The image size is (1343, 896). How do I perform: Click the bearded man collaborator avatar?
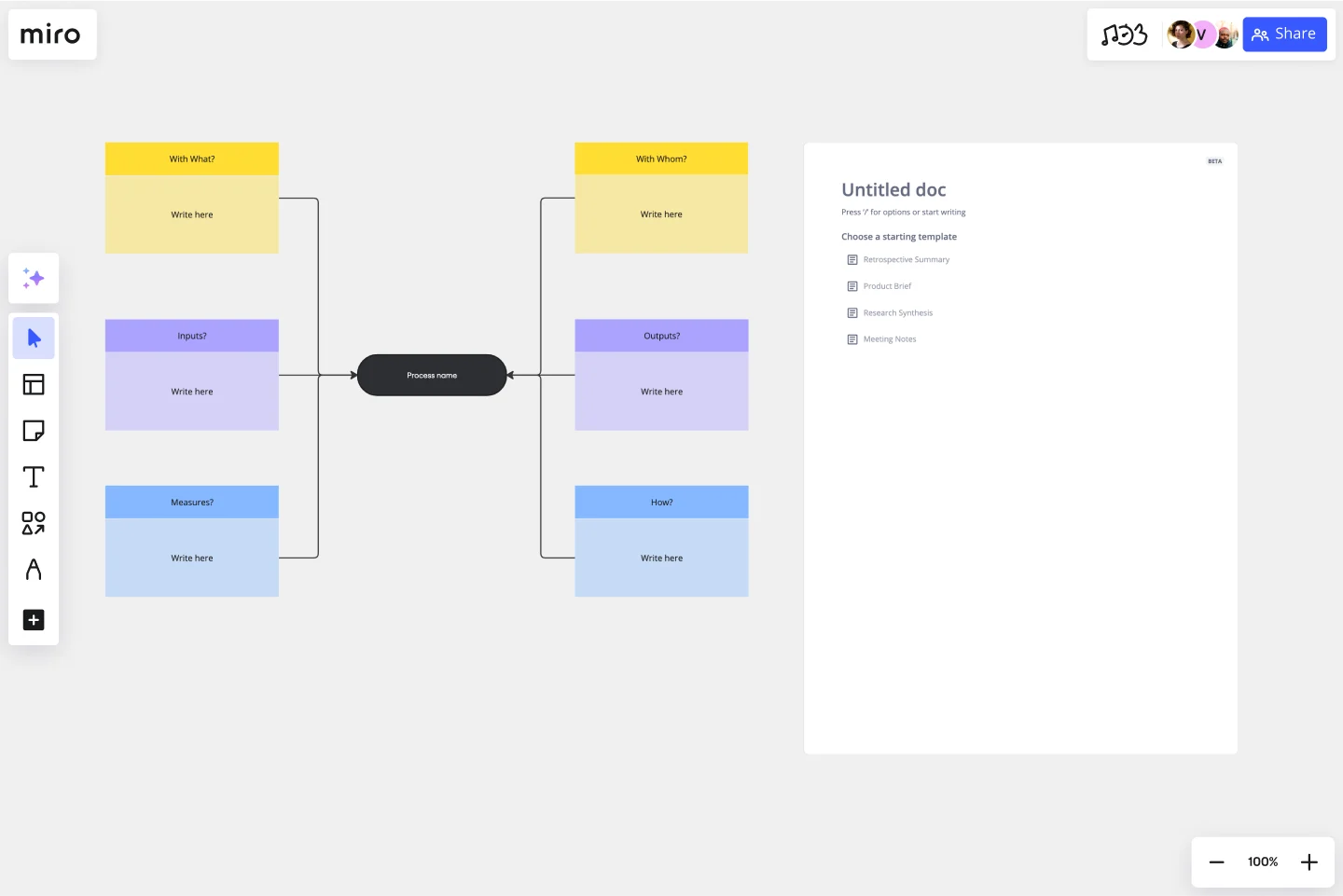point(1226,34)
